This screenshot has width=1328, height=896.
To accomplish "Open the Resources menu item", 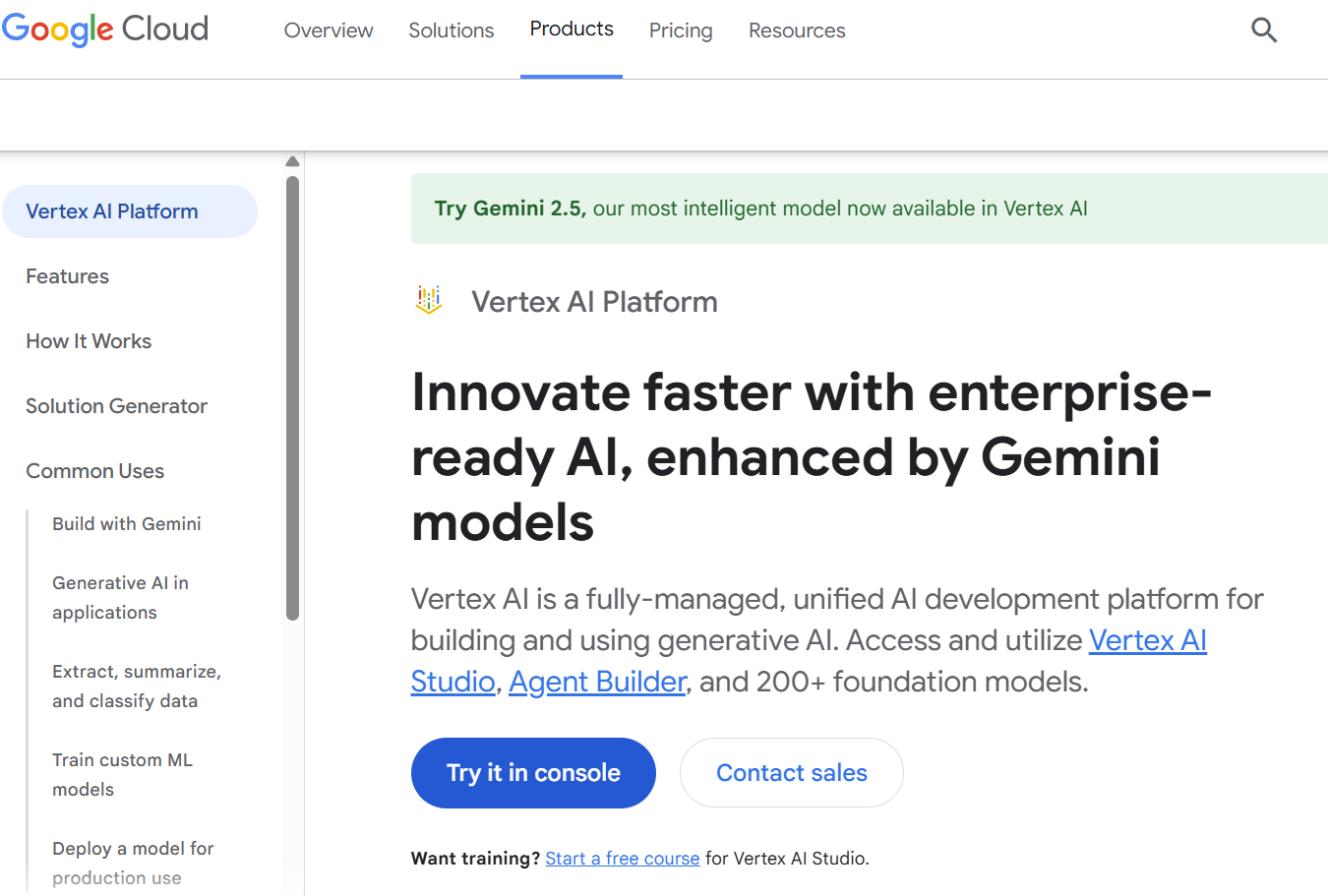I will pos(797,30).
